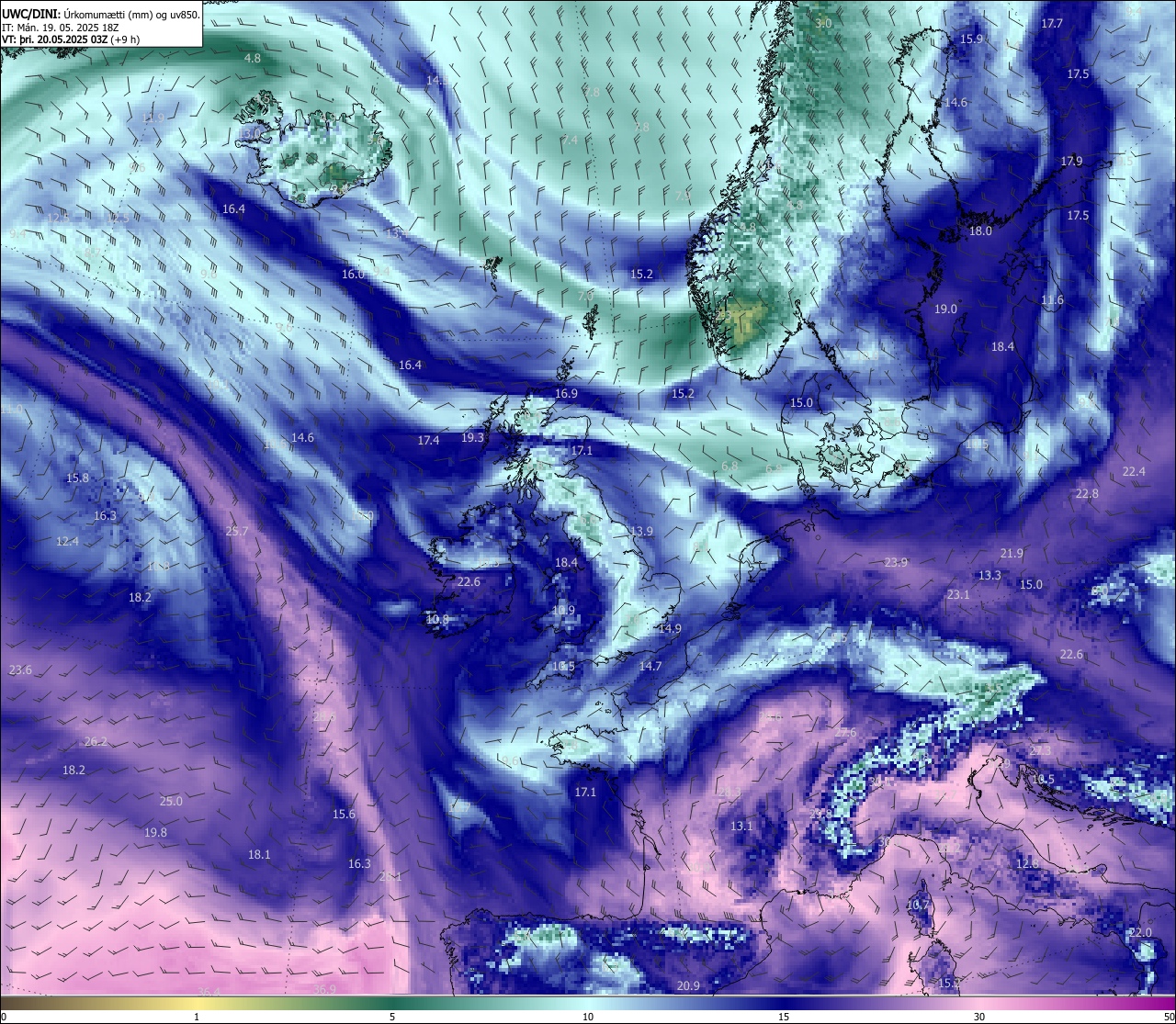Click the '26.2' value on the map
This screenshot has width=1176, height=1024.
(96, 742)
